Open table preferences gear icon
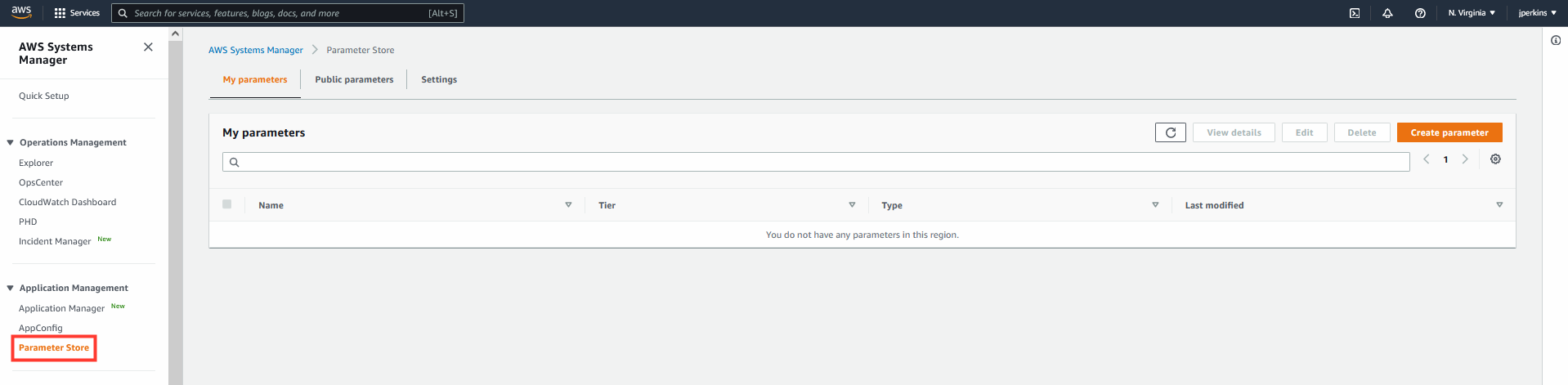1568x385 pixels. click(1495, 159)
